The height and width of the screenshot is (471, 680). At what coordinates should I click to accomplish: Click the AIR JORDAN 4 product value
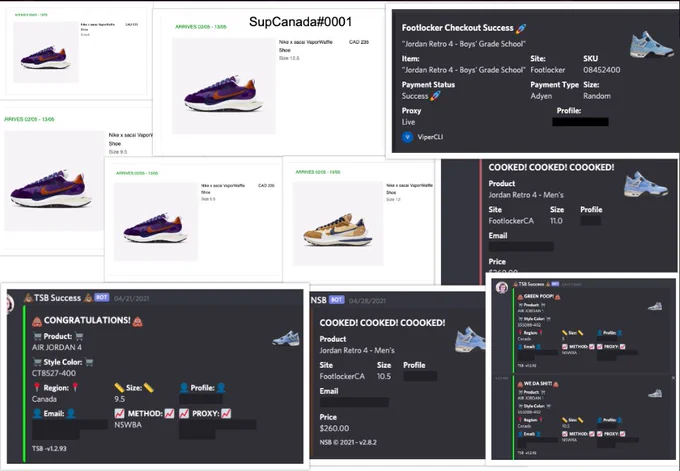point(56,347)
